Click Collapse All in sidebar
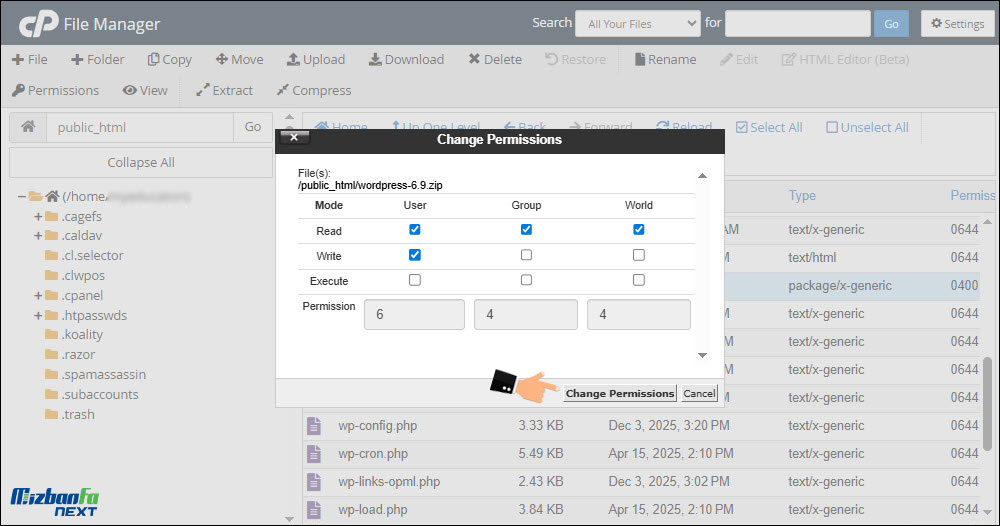 [x=141, y=162]
